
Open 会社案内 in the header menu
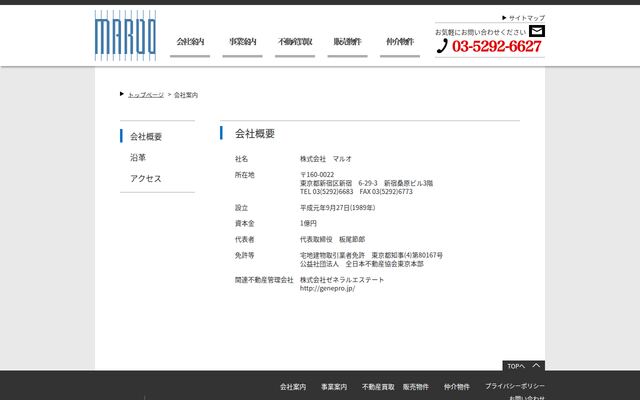pyautogui.click(x=190, y=42)
